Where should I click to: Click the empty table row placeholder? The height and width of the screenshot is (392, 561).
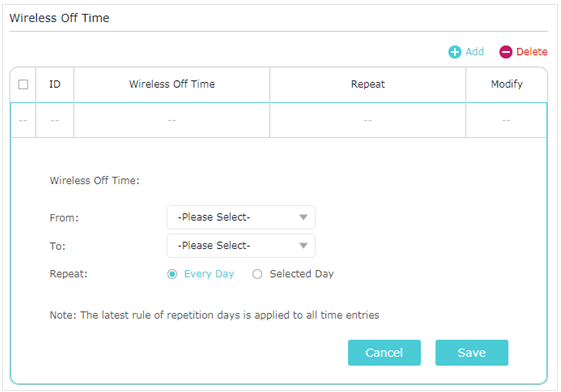point(279,120)
